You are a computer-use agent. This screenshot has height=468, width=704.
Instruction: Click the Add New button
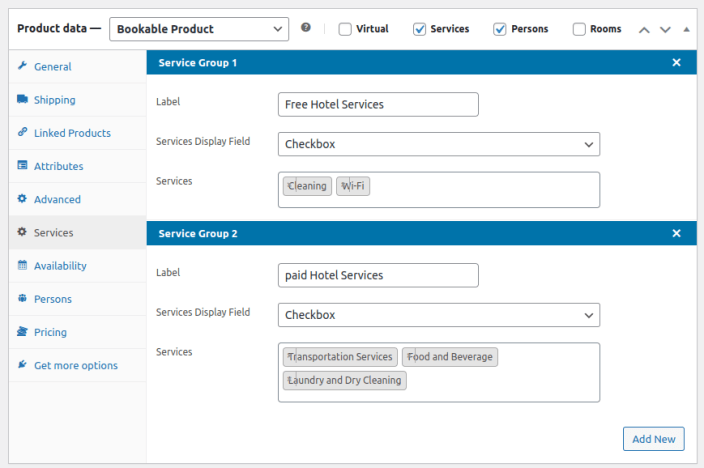(653, 439)
